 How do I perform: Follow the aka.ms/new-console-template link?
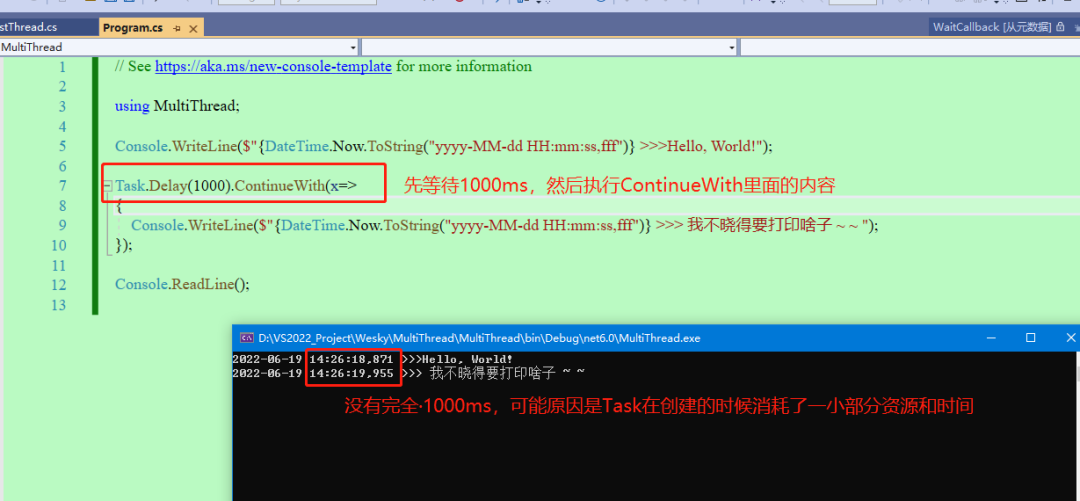point(273,67)
